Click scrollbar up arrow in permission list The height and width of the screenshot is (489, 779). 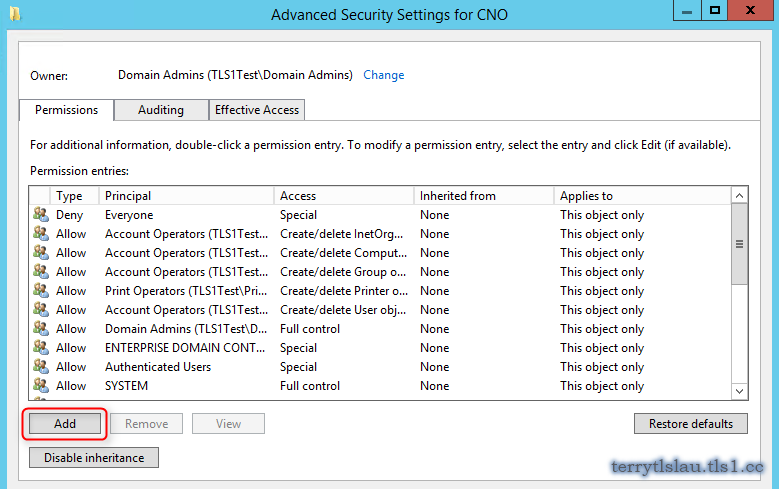740,196
